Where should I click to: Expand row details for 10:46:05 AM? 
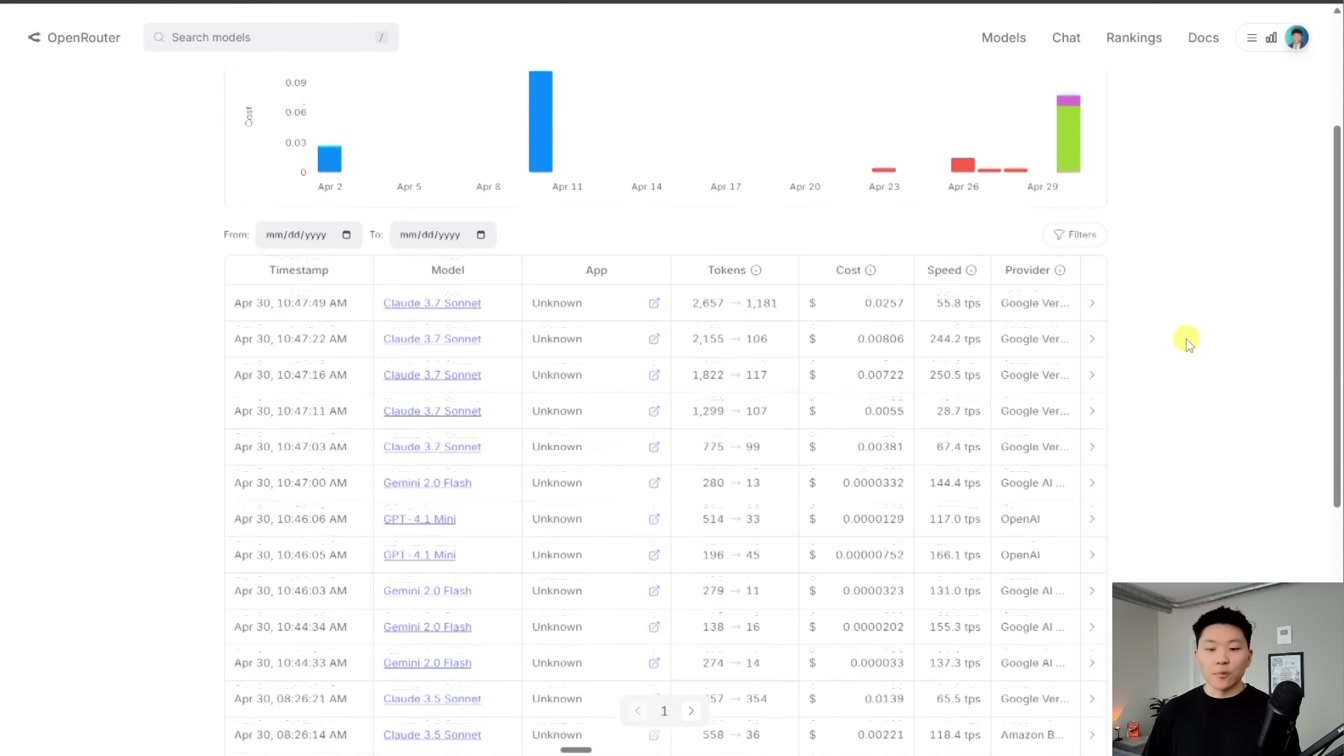[x=1092, y=555]
